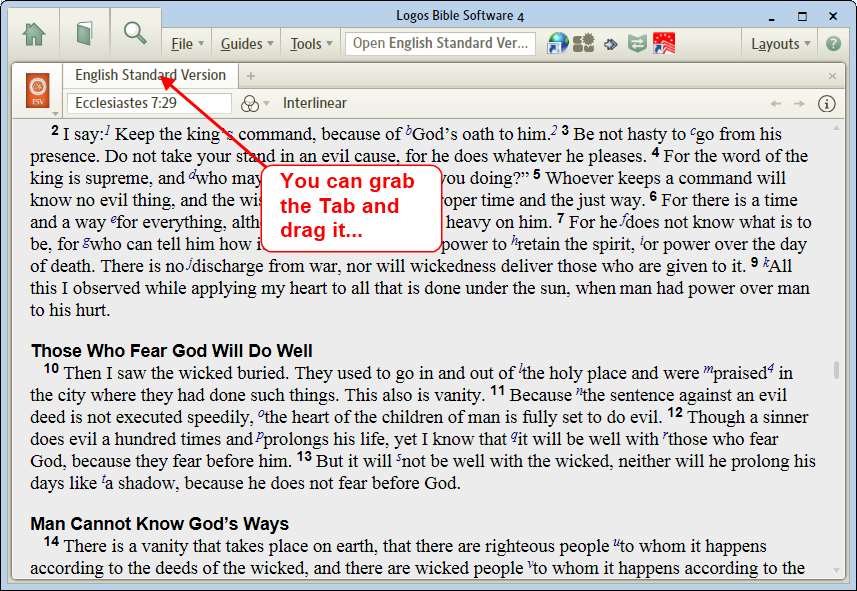Open cross-reference t before "a shadow"
Screen dimensions: 857x591
[x=103, y=479]
